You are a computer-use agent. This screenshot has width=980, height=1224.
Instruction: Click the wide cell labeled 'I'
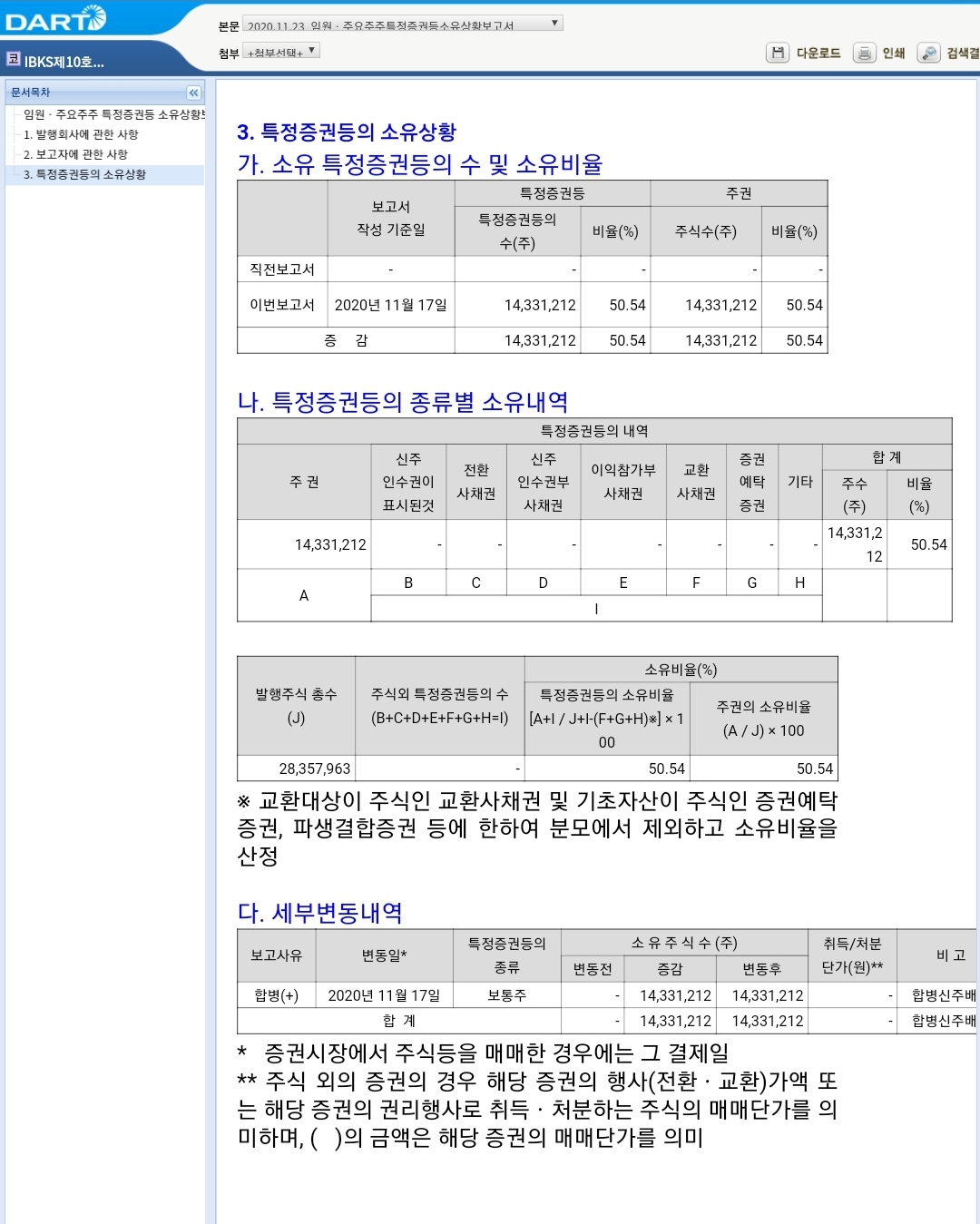[x=596, y=609]
